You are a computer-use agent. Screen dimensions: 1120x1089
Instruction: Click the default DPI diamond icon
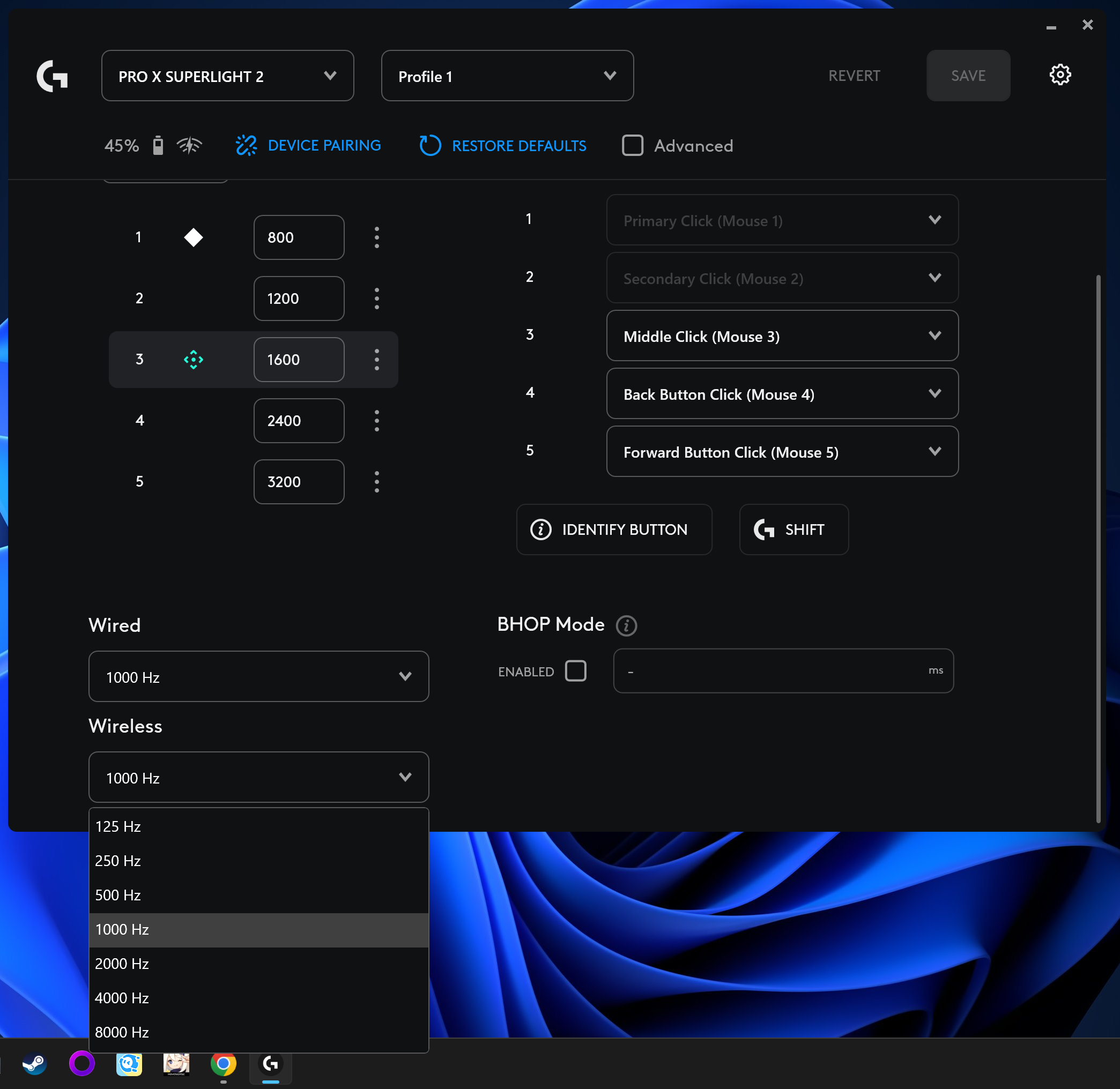[x=194, y=237]
